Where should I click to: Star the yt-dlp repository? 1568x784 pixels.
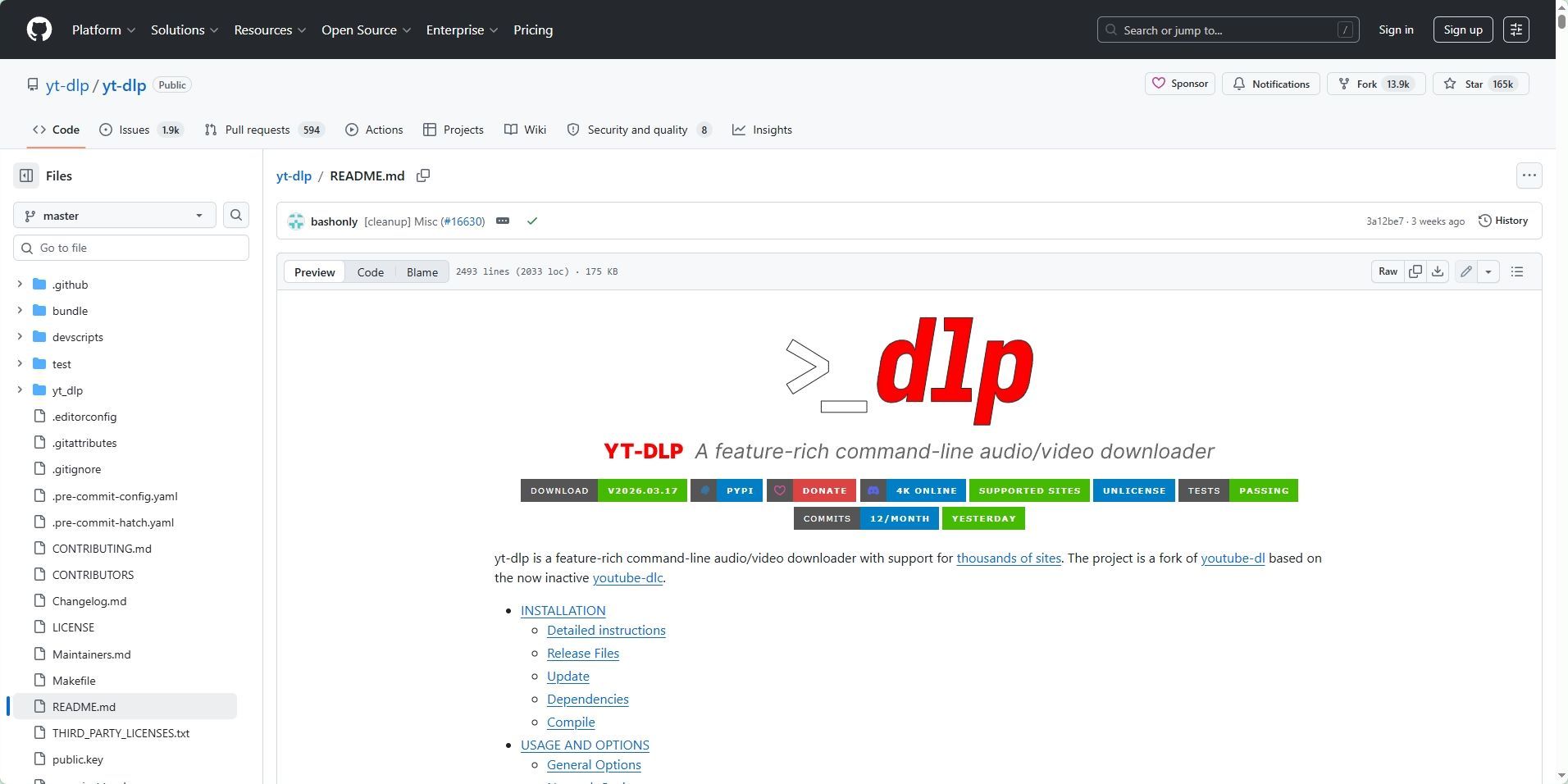point(1480,84)
